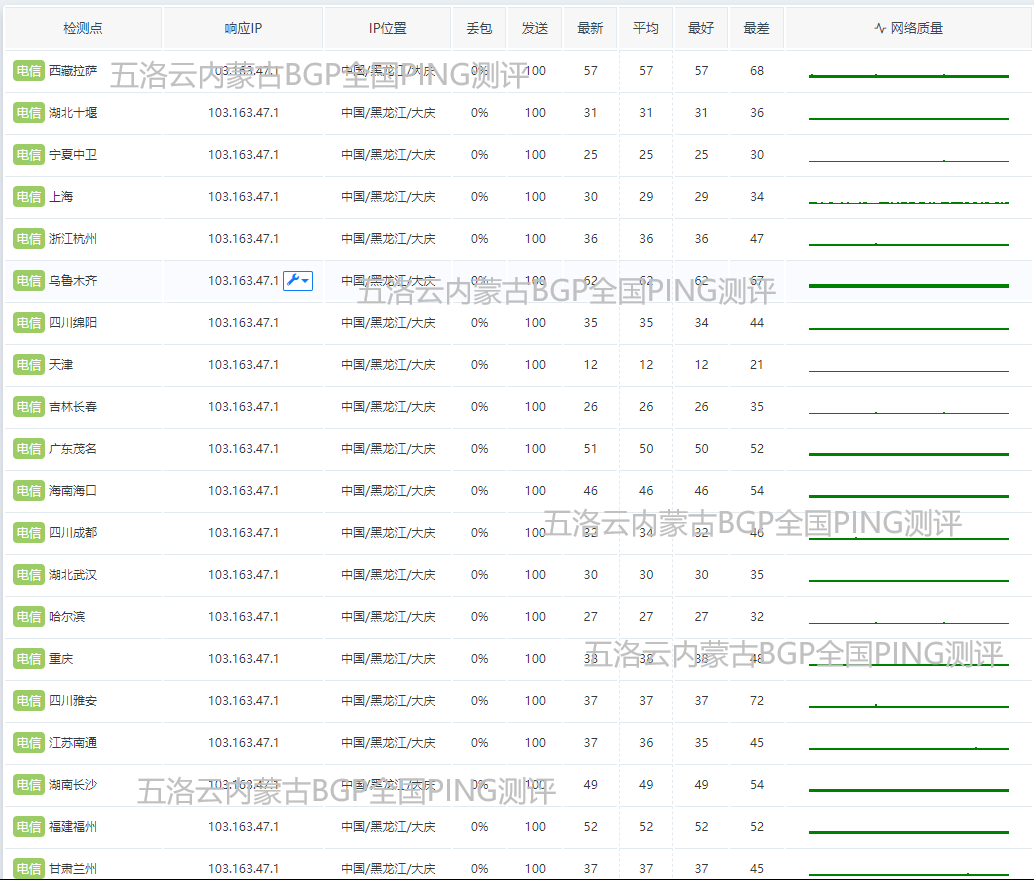Screen dimensions: 1034x880
Task: Click the 电信 badge beside 上海
Action: [x=29, y=197]
